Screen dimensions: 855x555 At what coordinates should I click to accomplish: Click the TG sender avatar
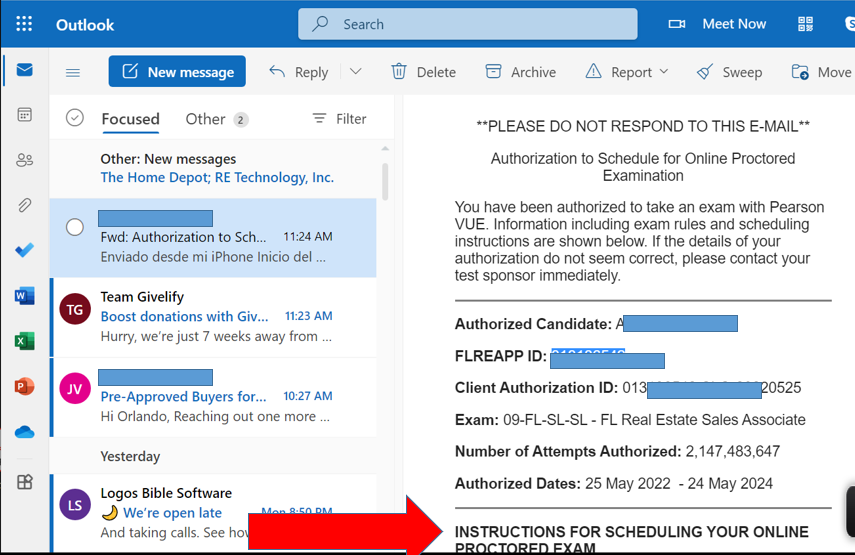75,309
